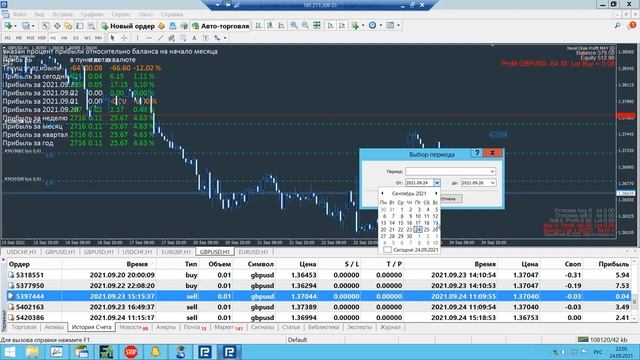Select line chart type icon

coord(281,26)
